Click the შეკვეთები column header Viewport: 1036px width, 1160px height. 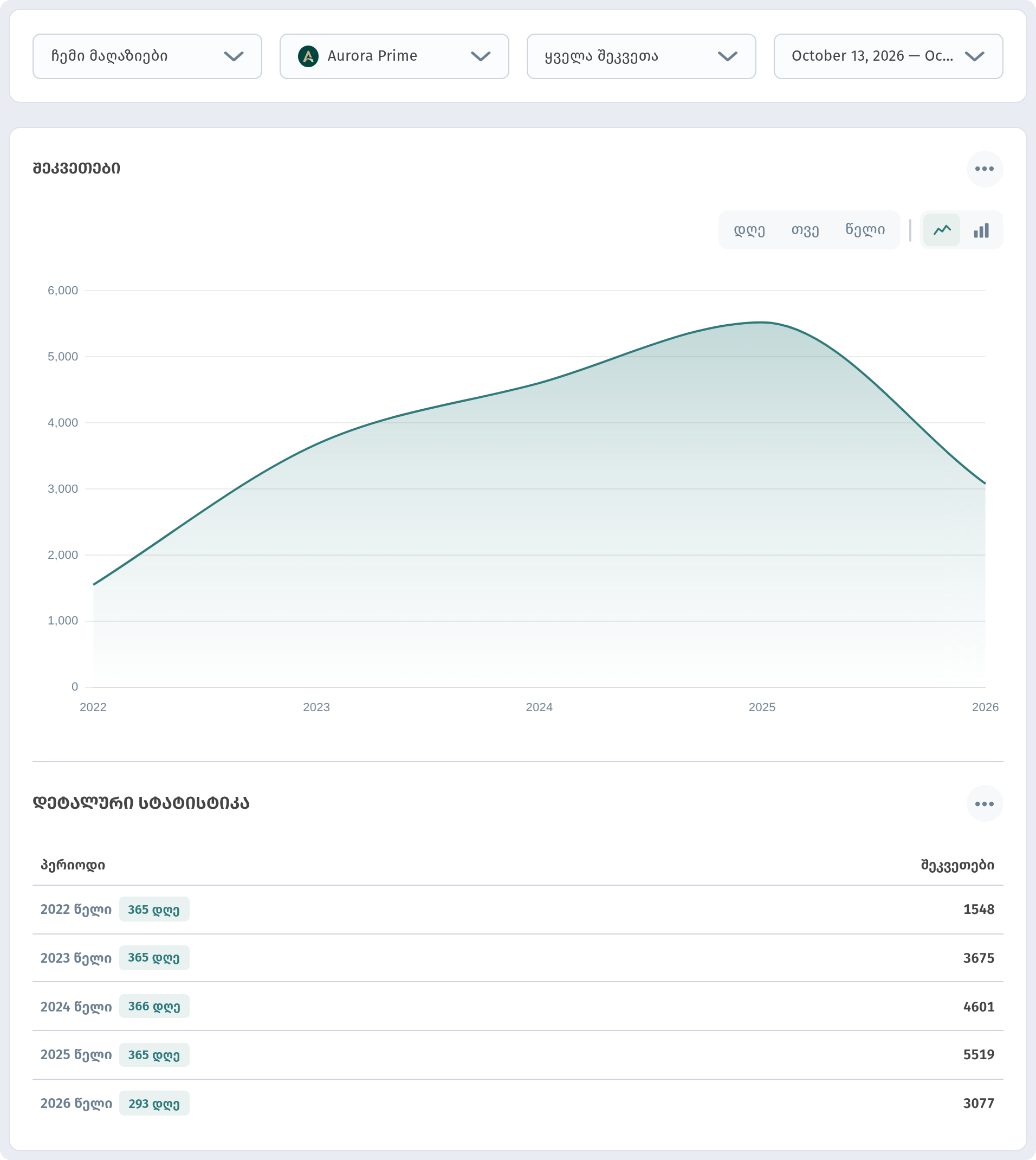957,865
